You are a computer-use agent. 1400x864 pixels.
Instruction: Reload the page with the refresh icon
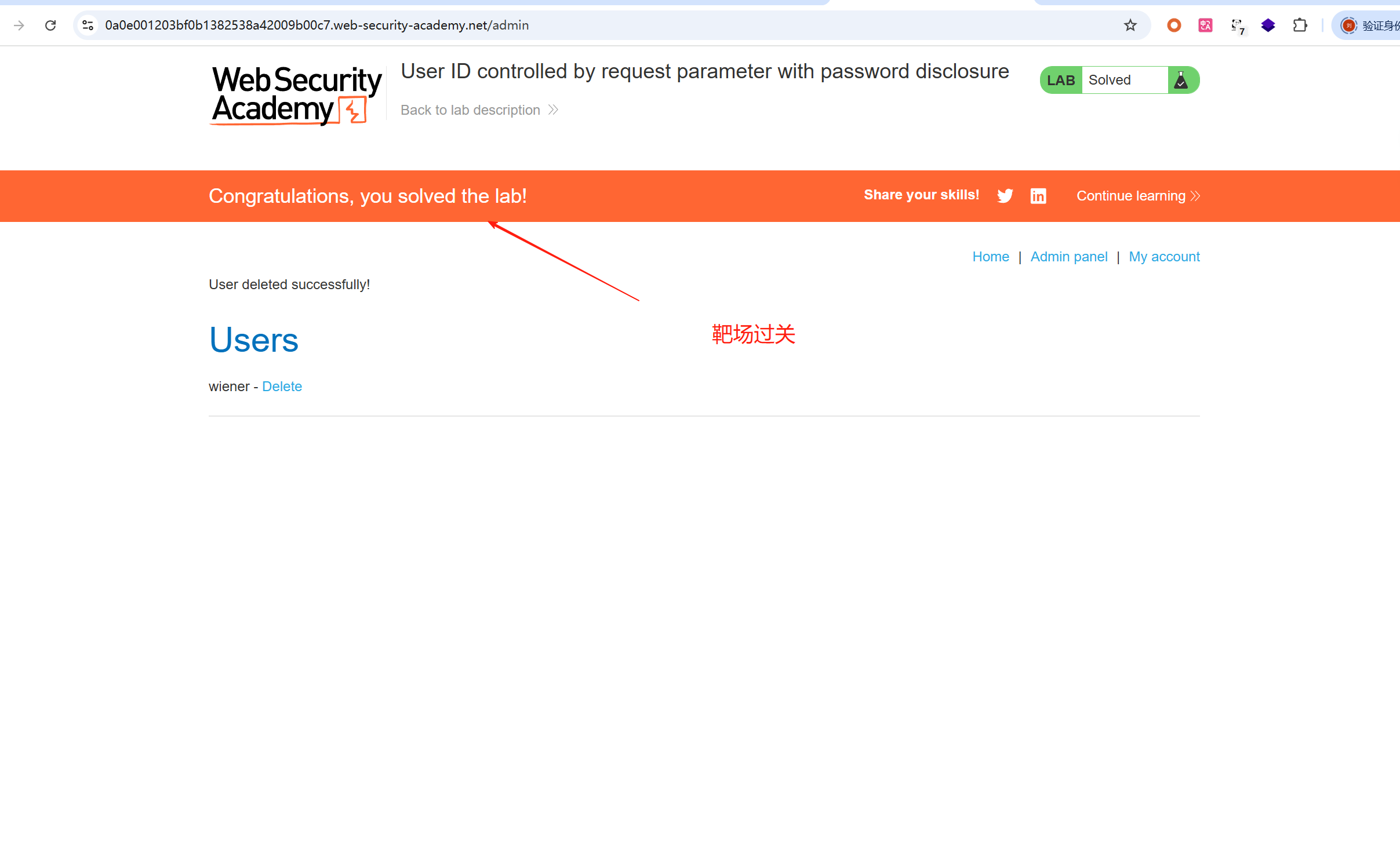click(x=50, y=25)
